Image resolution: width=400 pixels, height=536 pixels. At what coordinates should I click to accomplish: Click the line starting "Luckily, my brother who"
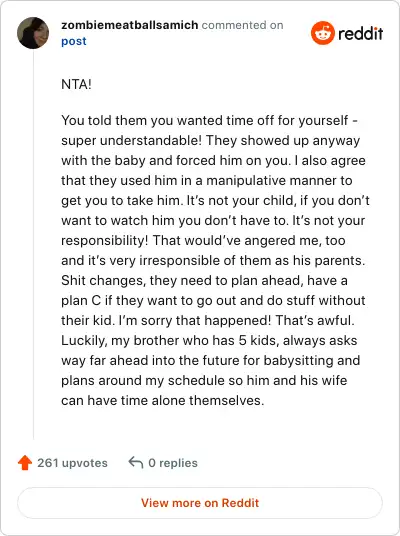(x=209, y=340)
